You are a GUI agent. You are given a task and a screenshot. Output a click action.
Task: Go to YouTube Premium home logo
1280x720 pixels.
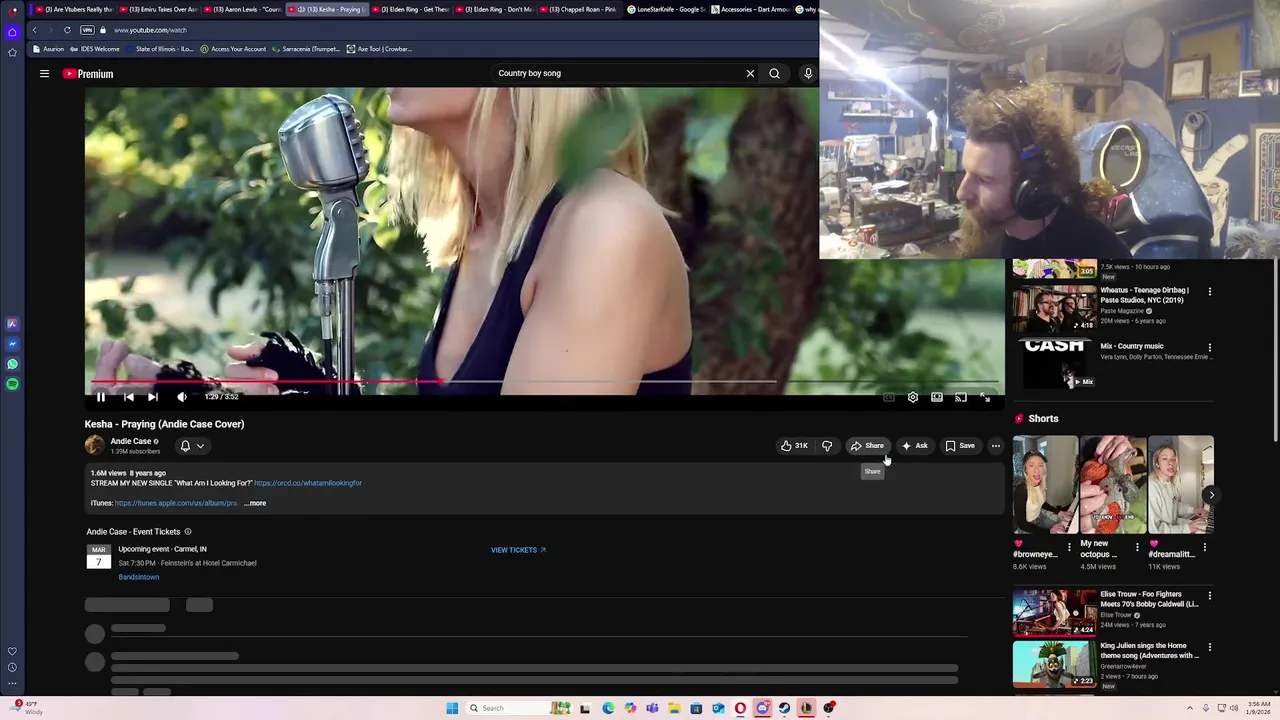point(88,74)
